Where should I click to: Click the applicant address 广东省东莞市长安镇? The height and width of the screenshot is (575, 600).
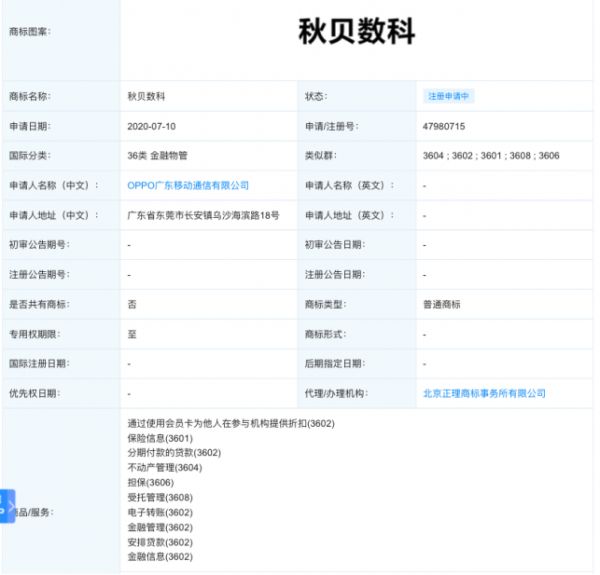coord(203,215)
